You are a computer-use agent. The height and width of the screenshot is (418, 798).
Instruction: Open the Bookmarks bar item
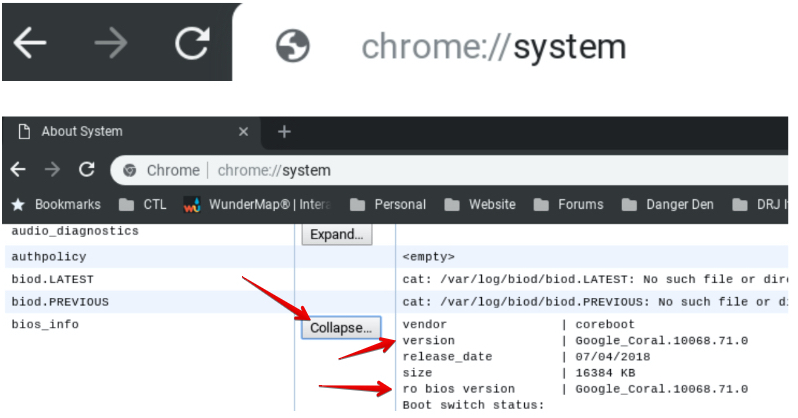(56, 205)
